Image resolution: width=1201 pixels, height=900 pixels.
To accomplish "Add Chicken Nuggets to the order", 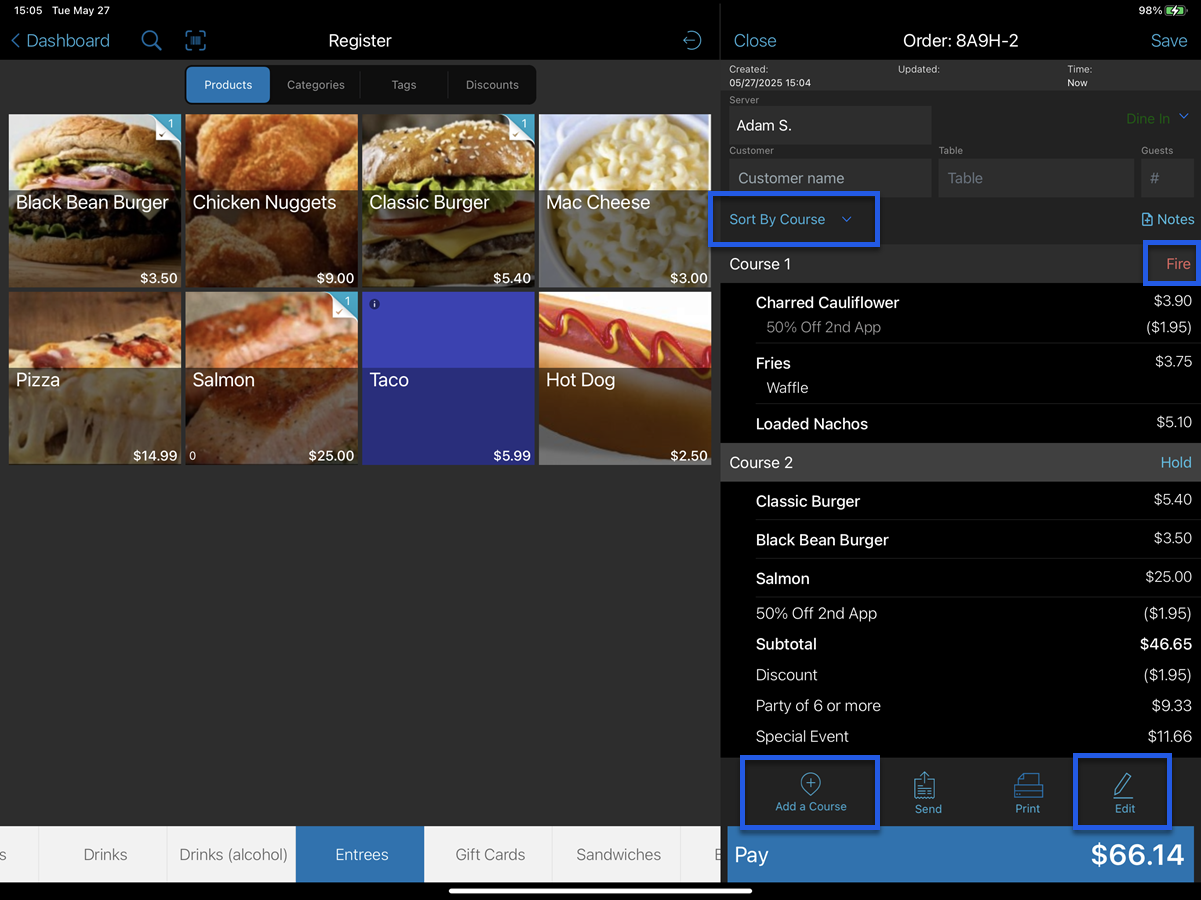I will pyautogui.click(x=272, y=201).
